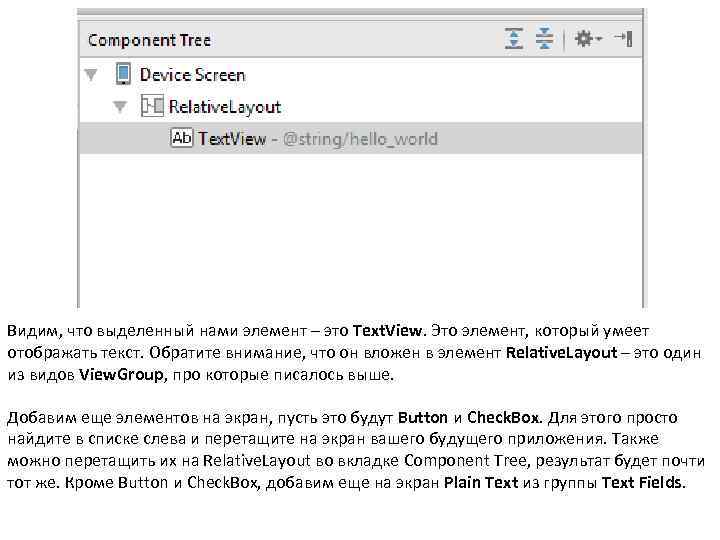Viewport: 720px width, 540px height.
Task: Click the empty area below the tree items
Action: pyautogui.click(x=360, y=230)
